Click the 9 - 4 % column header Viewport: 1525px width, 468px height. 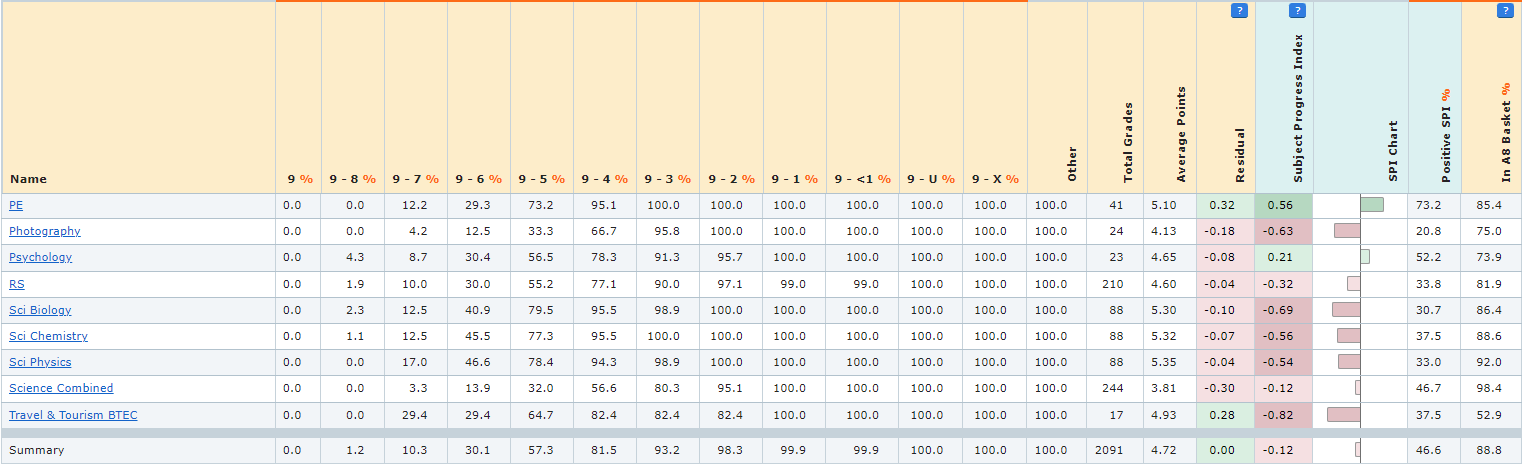604,179
